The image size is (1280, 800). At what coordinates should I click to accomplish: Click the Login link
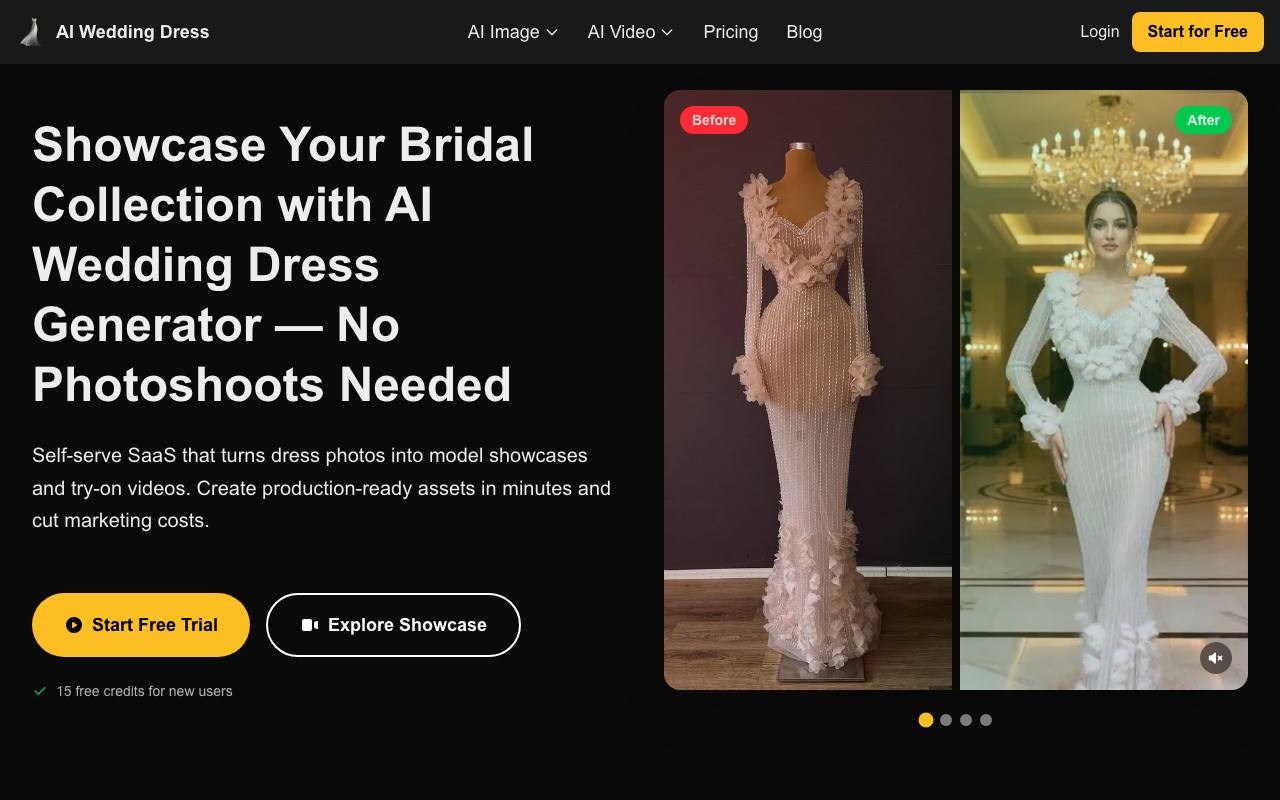pyautogui.click(x=1099, y=31)
